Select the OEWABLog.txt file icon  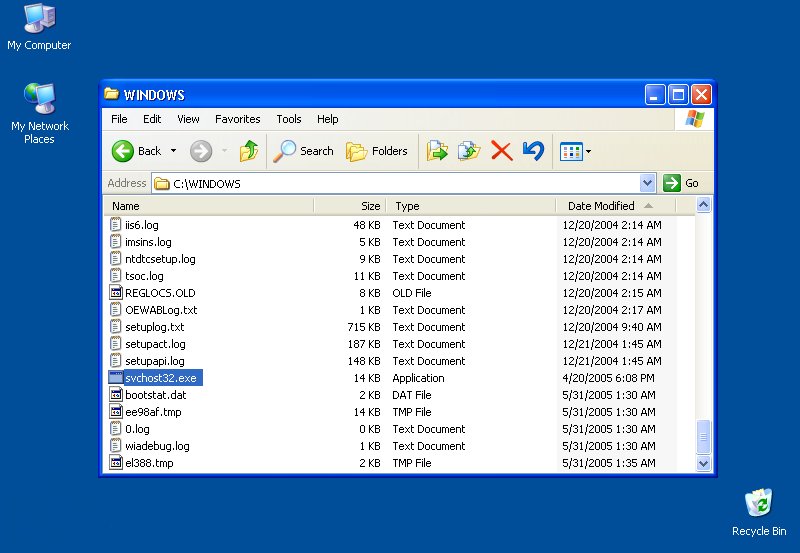pos(116,310)
